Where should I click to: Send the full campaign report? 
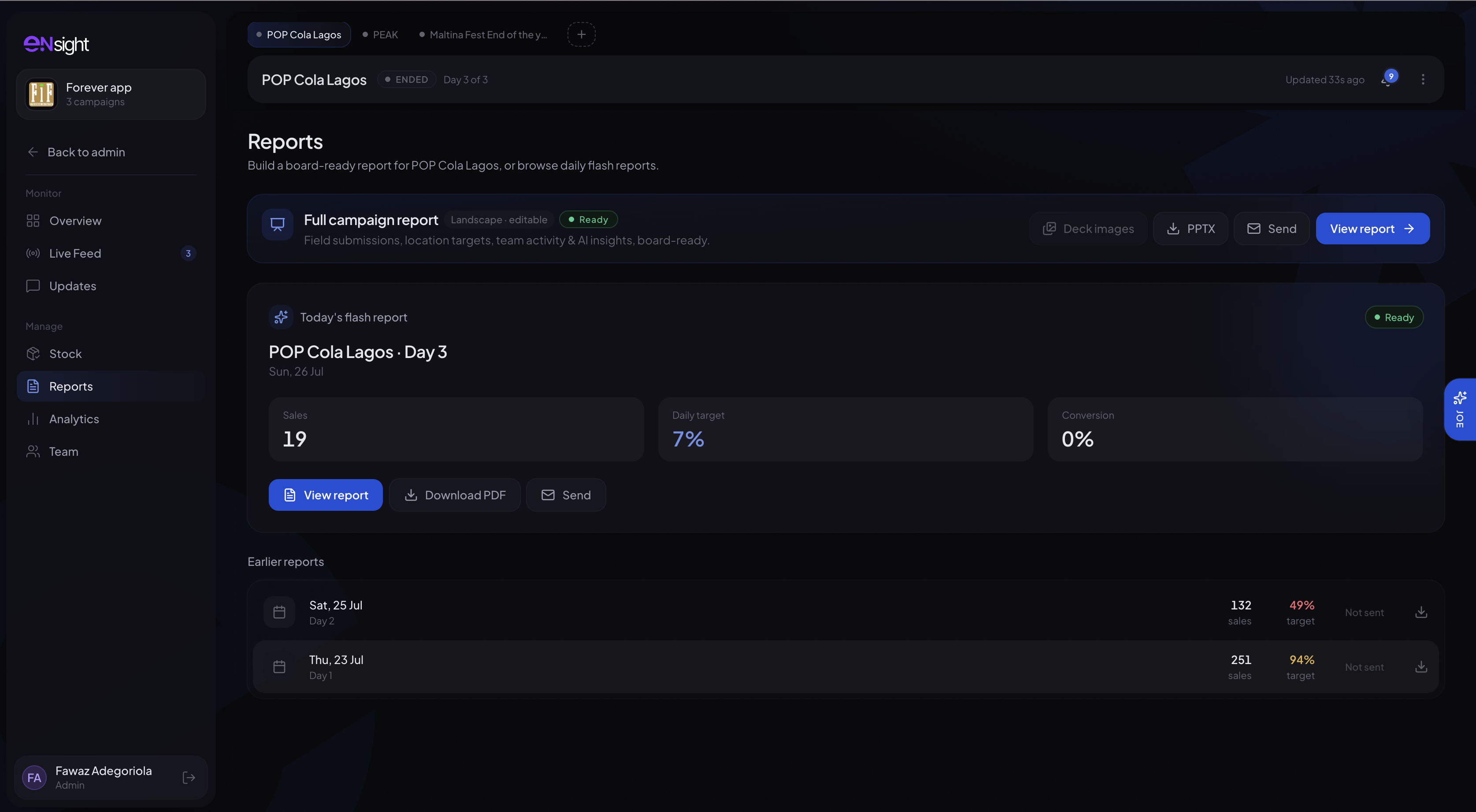click(x=1272, y=229)
